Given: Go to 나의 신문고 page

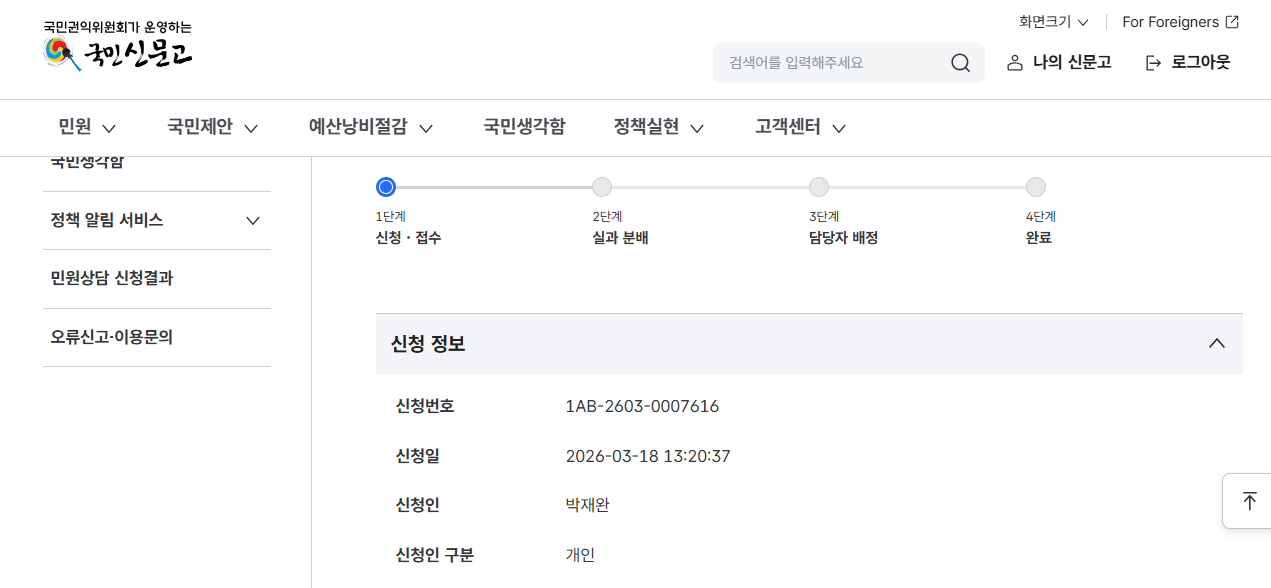Looking at the screenshot, I should click(1071, 63).
